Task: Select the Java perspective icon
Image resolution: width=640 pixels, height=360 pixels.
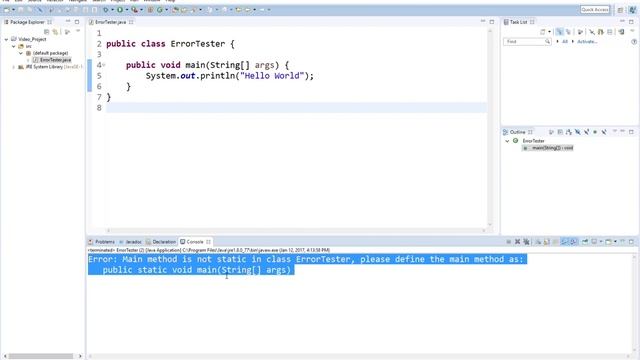Action: tap(632, 10)
